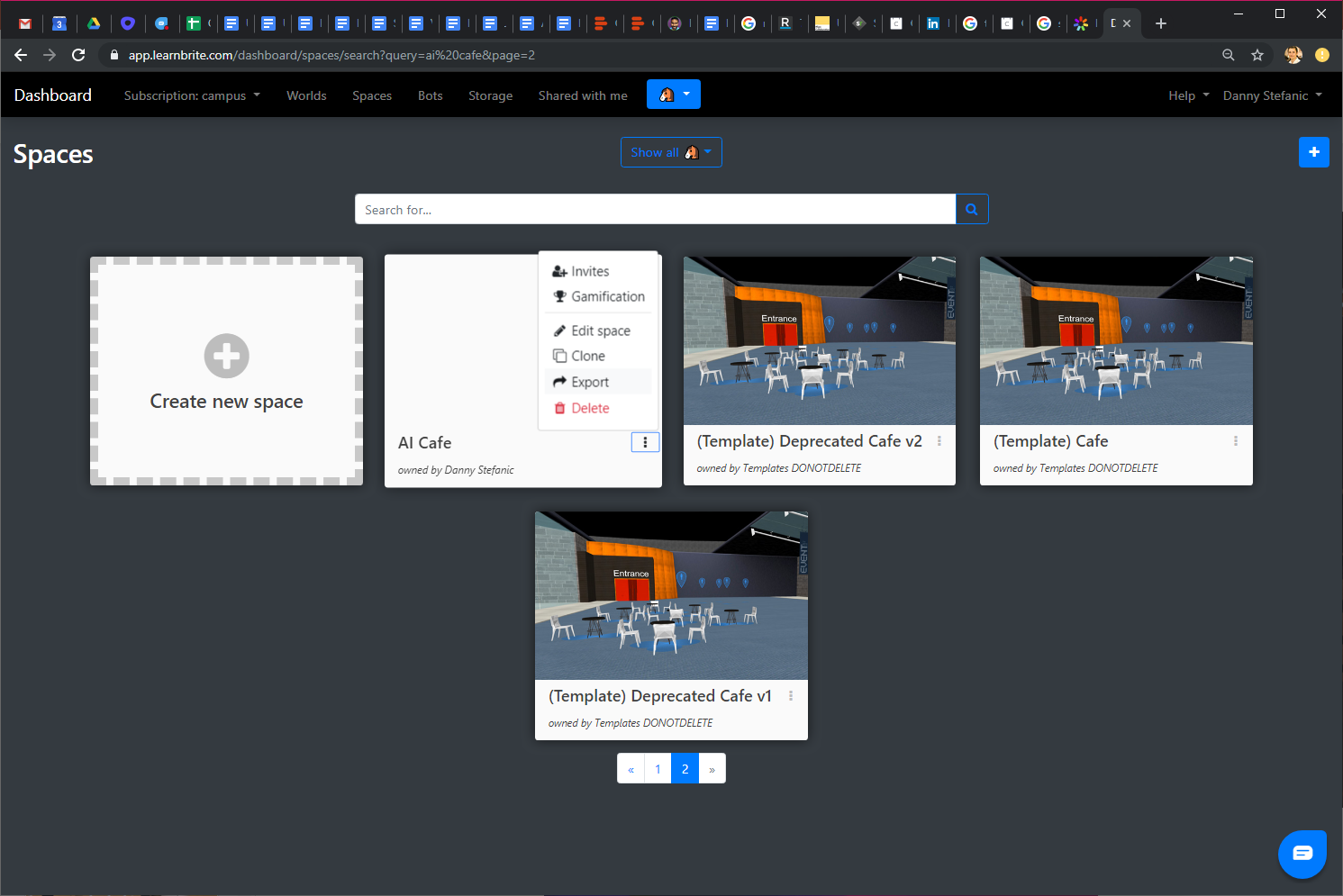This screenshot has width=1343, height=896.
Task: Click the '(Template) Cafe' title
Action: (1051, 441)
